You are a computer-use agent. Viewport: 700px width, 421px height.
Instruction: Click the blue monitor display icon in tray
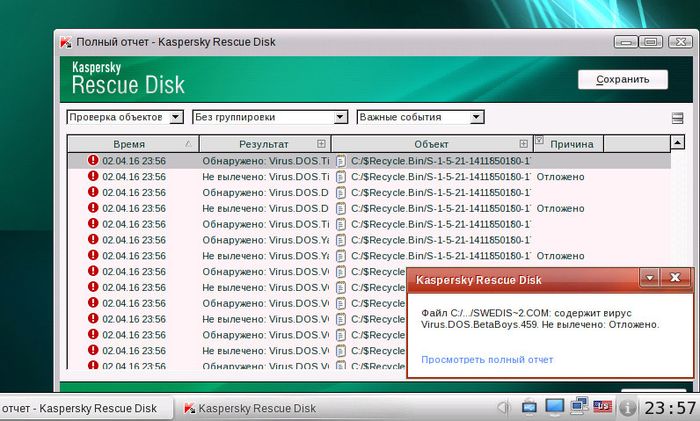point(554,407)
